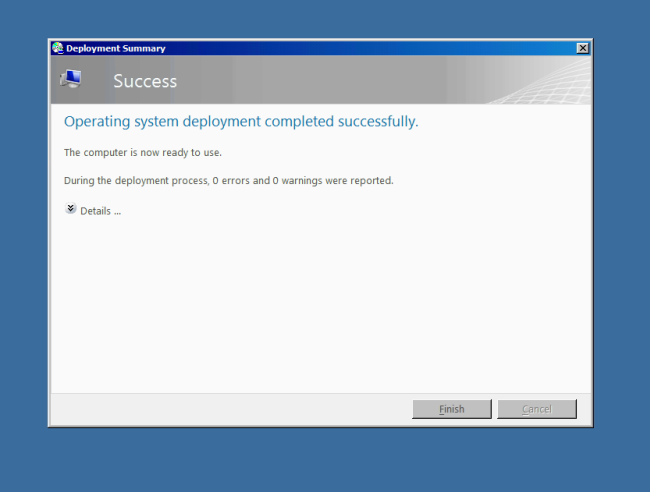Click the "Deployment Summary" window title text

point(116,48)
